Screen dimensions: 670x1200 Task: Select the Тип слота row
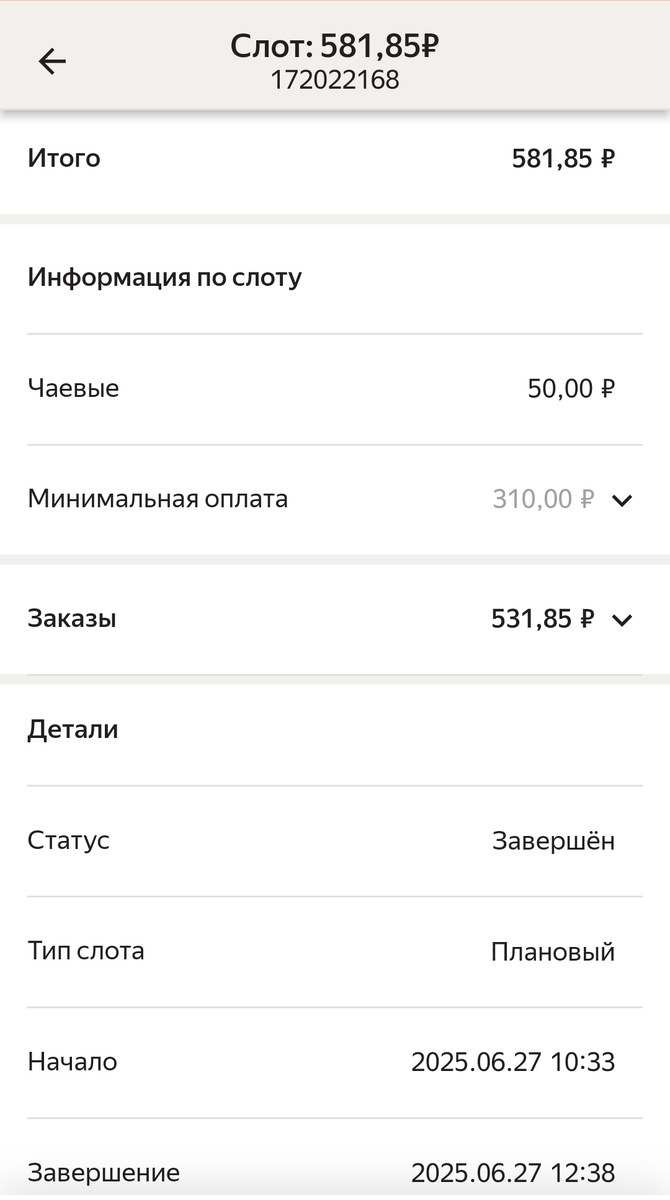334,951
